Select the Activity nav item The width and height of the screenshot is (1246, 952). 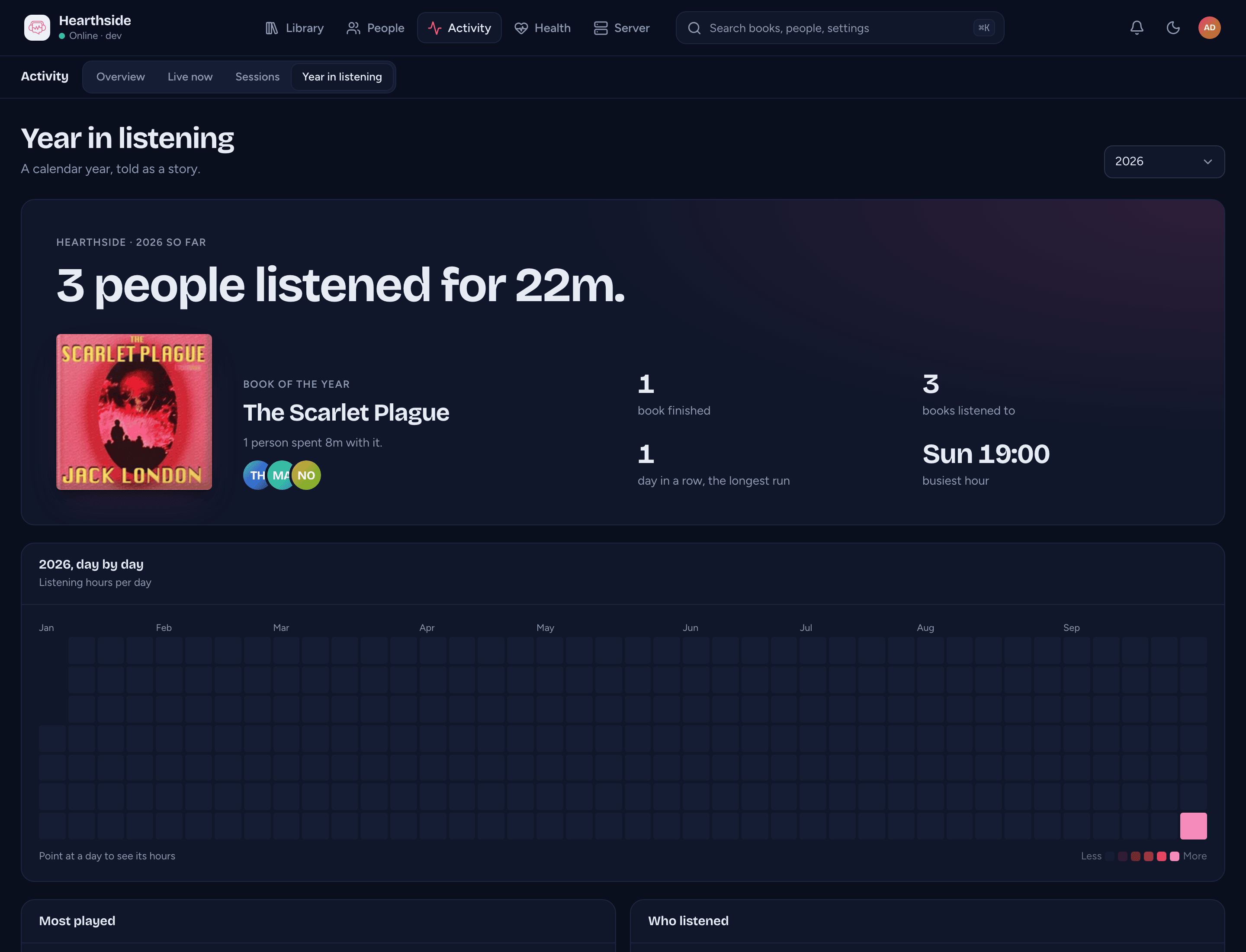tap(459, 28)
